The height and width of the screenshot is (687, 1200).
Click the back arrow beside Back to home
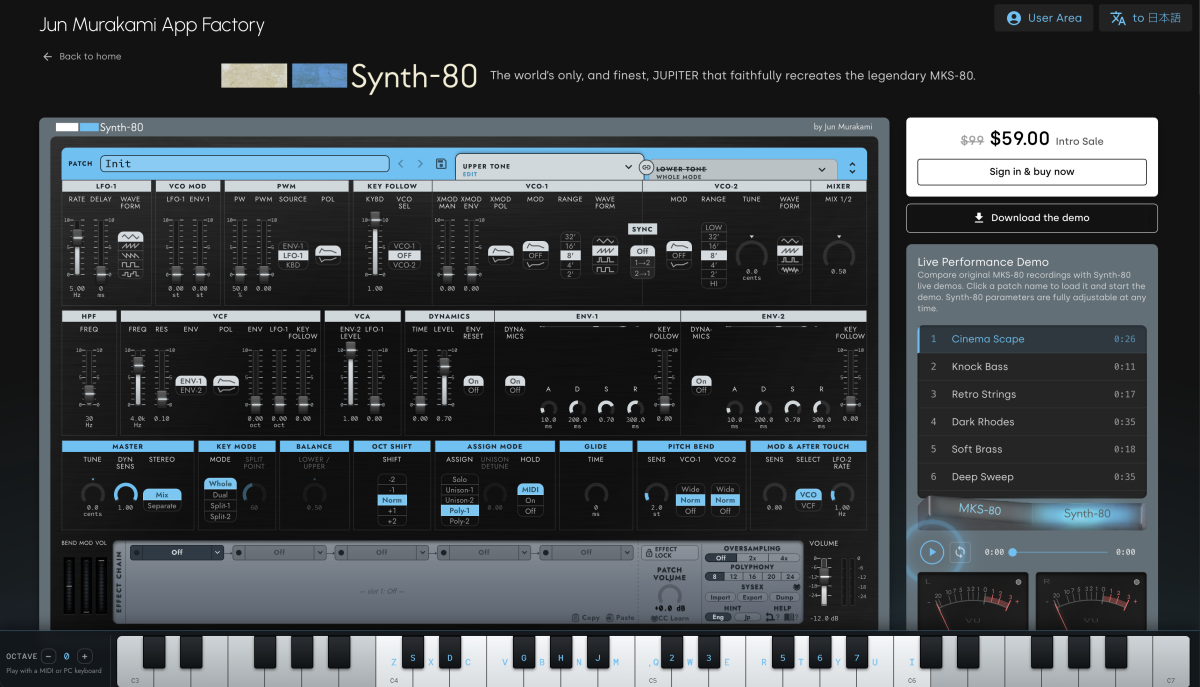(47, 57)
